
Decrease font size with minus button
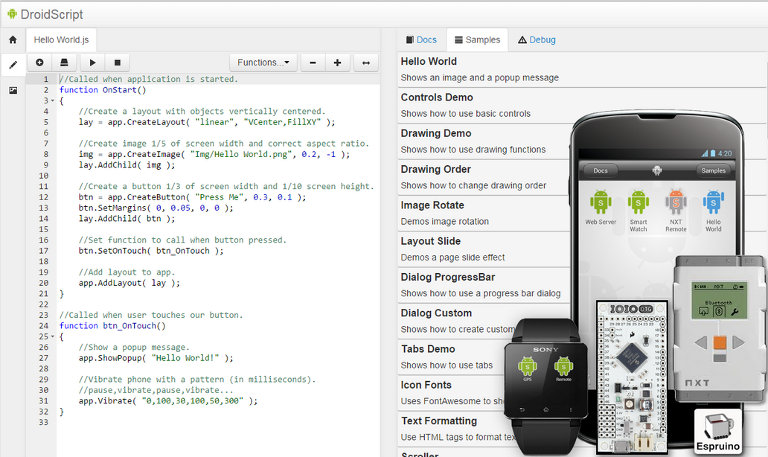(313, 63)
